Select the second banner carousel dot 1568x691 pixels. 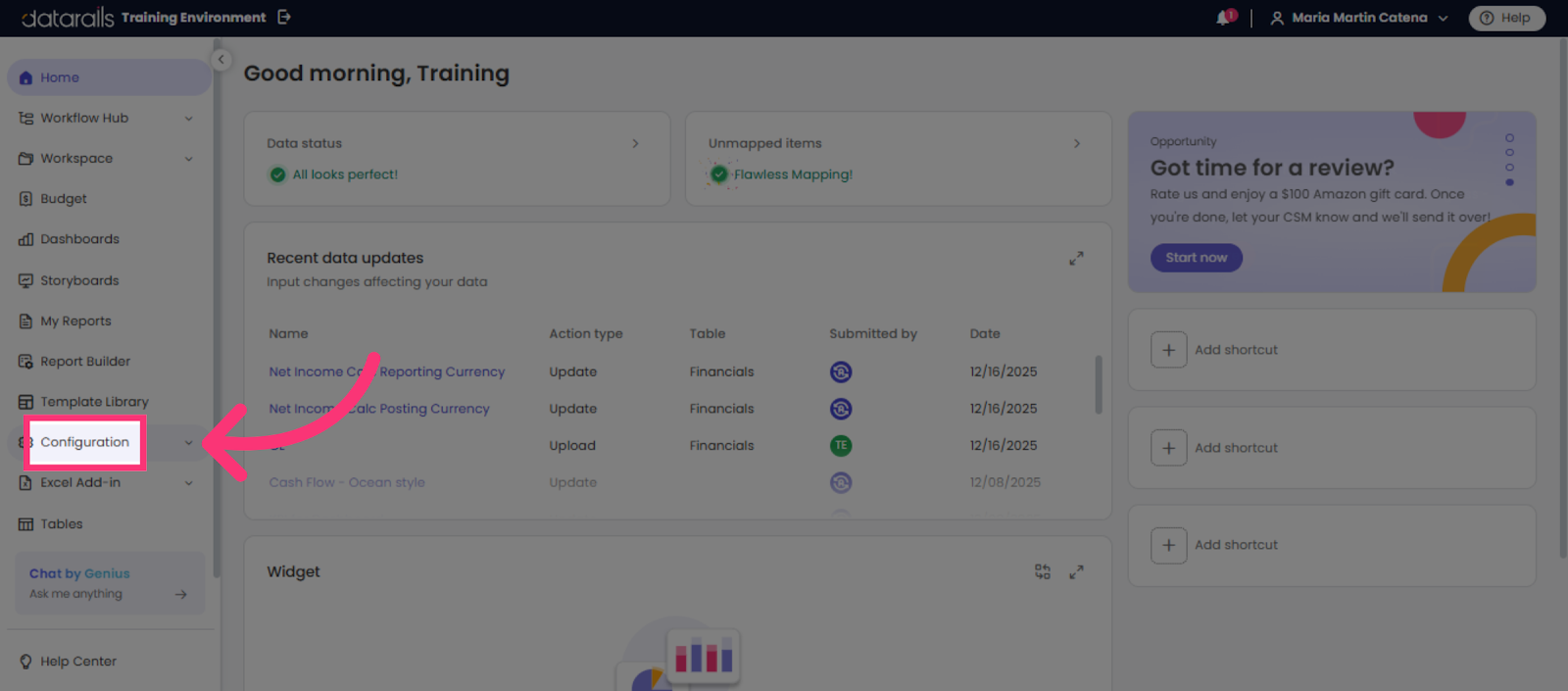coord(1509,153)
